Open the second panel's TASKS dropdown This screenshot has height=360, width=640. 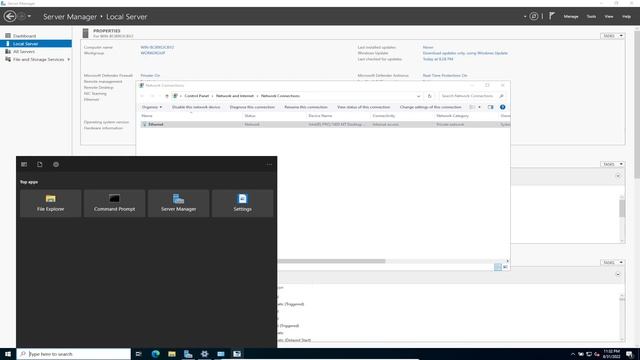(612, 164)
